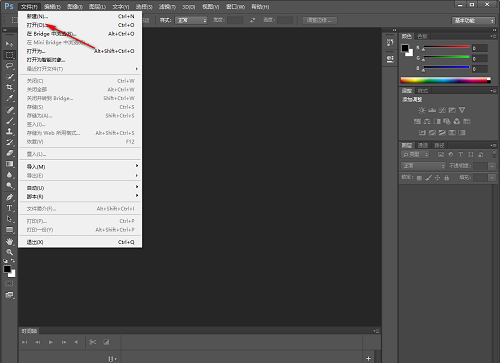Pick the Type tool
The width and height of the screenshot is (500, 363).
coord(9,208)
